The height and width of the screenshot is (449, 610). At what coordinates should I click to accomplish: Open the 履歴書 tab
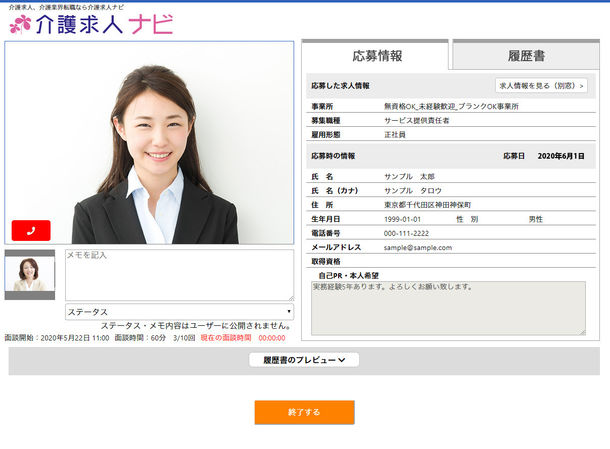coord(525,56)
